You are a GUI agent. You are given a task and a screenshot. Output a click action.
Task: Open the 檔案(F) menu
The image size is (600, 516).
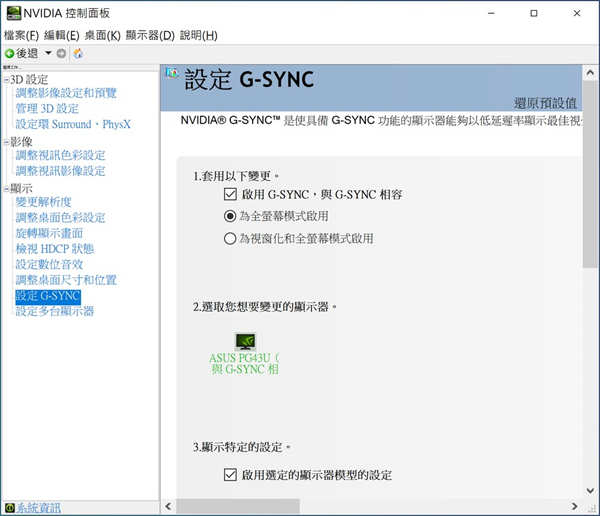point(21,36)
